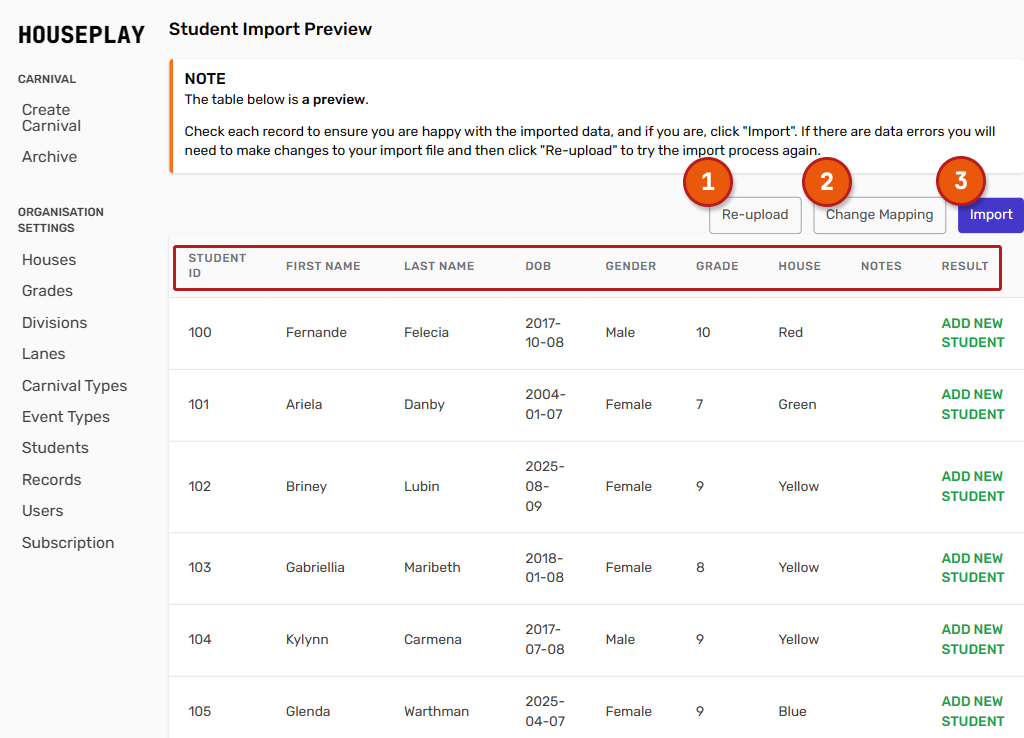Click the blue Import button

[990, 215]
